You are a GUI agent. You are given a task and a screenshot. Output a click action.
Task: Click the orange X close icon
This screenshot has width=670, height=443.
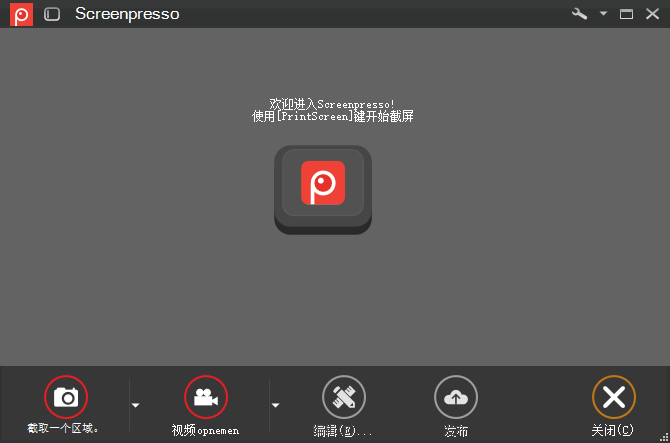pyautogui.click(x=614, y=397)
